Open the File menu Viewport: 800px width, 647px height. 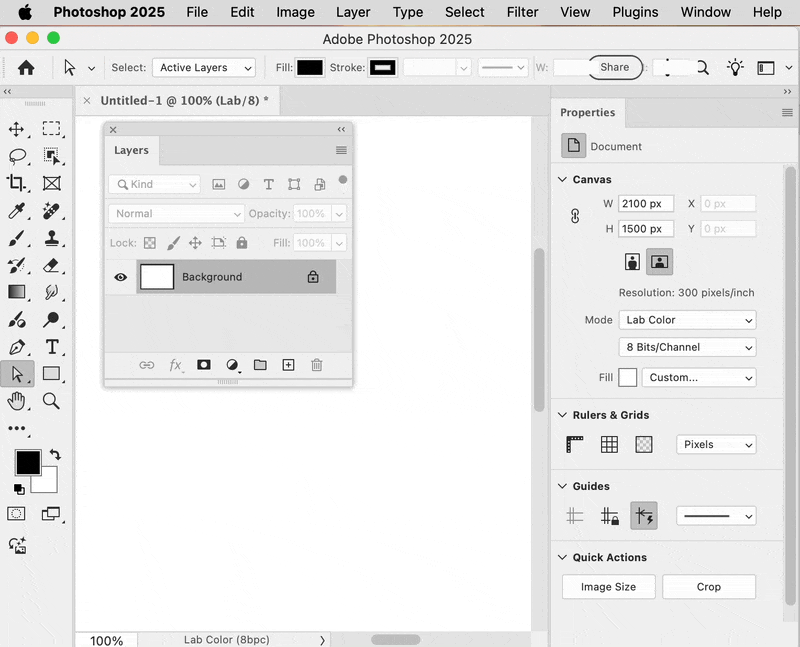coord(197,12)
